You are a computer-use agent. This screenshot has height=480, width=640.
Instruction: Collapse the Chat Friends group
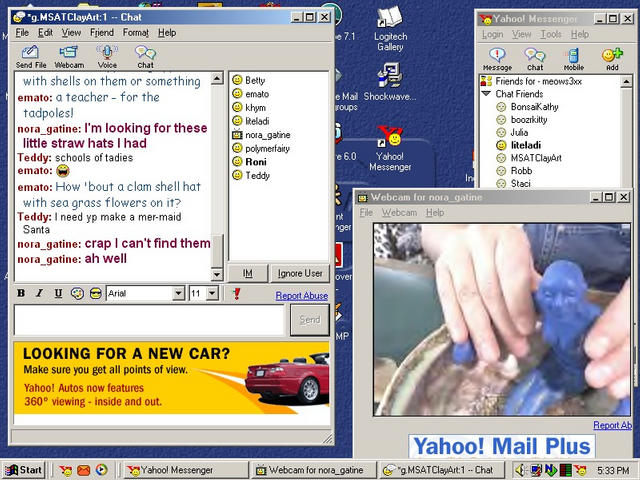[486, 94]
